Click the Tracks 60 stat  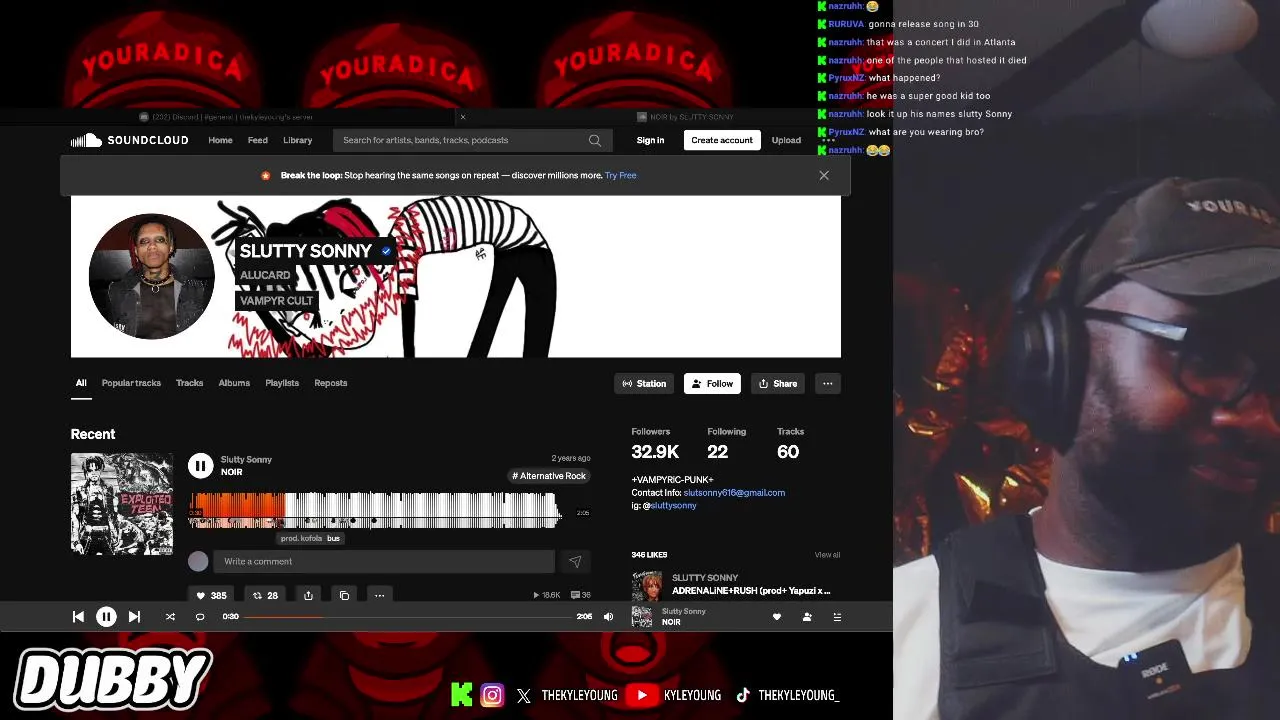tap(790, 445)
